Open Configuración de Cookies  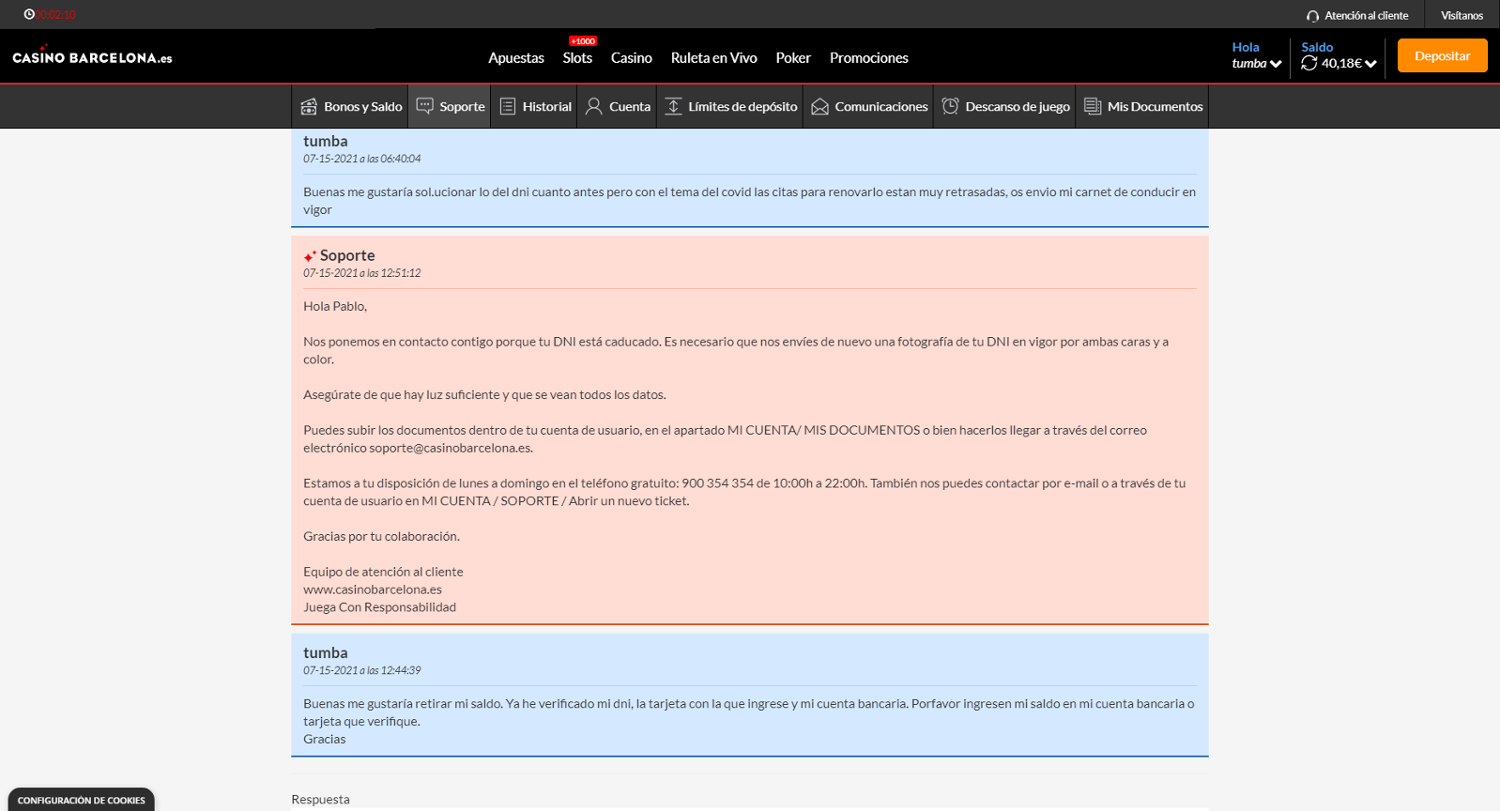tap(81, 800)
